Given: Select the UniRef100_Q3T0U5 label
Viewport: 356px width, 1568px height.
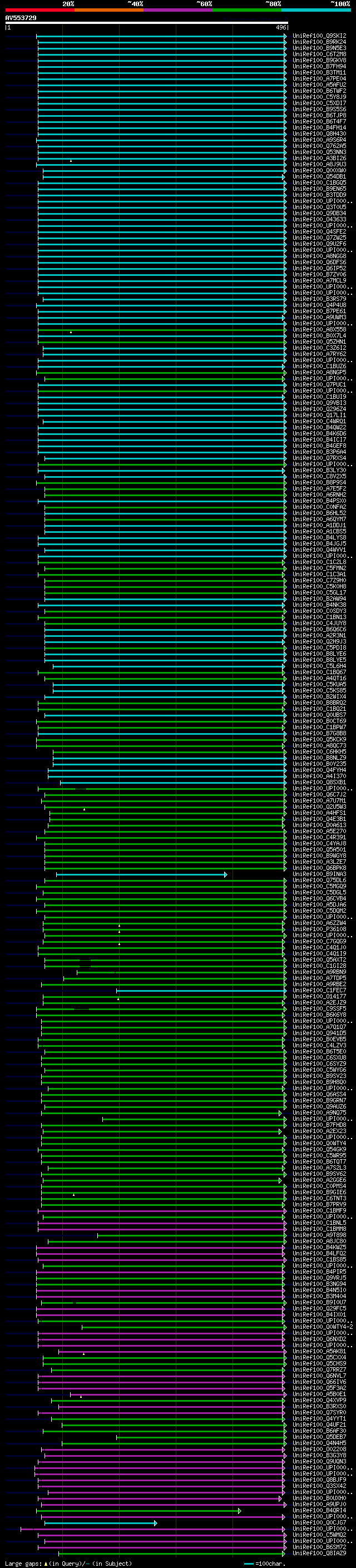Looking at the screenshot, I should click(x=319, y=207).
